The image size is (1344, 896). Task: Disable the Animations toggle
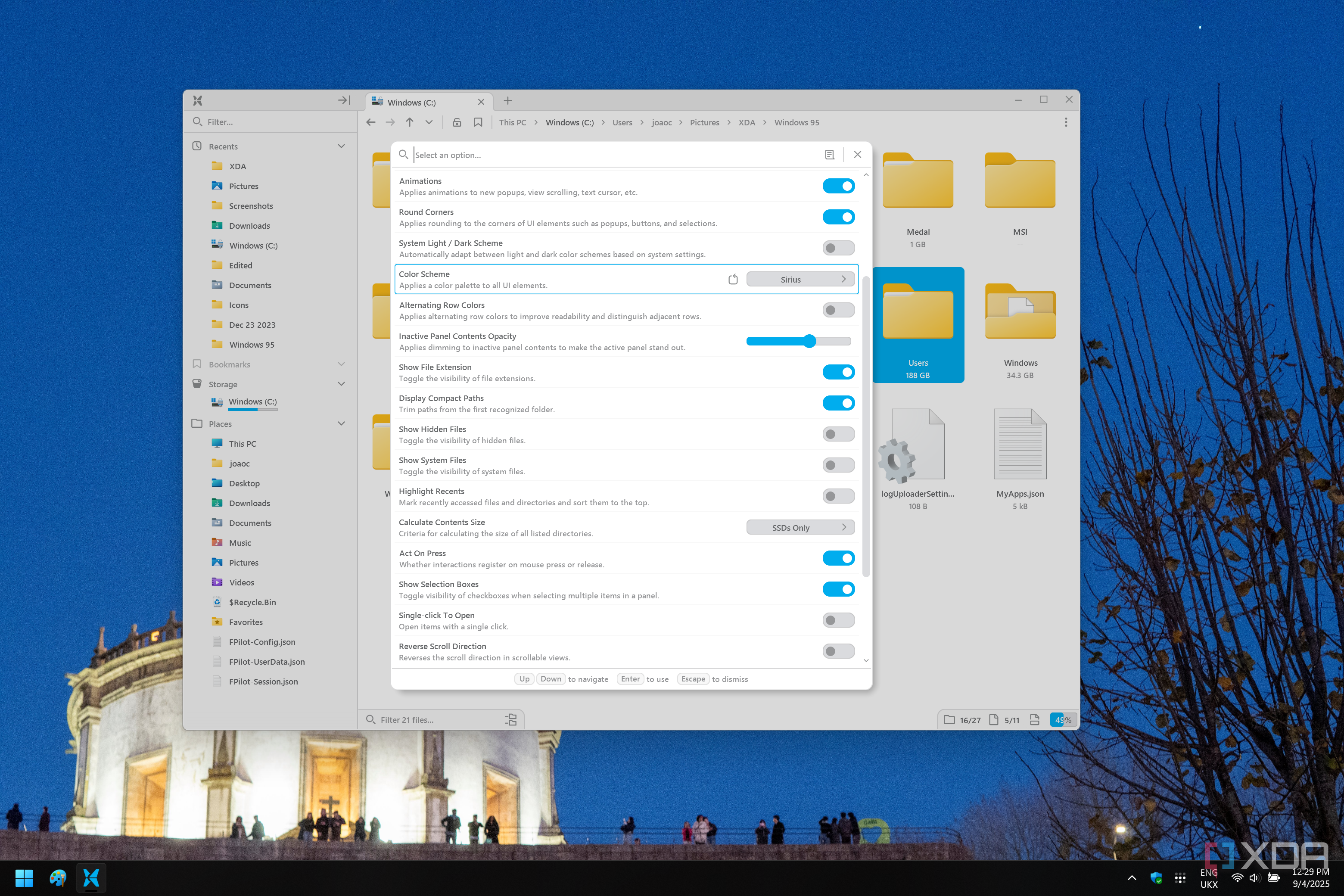(x=838, y=186)
